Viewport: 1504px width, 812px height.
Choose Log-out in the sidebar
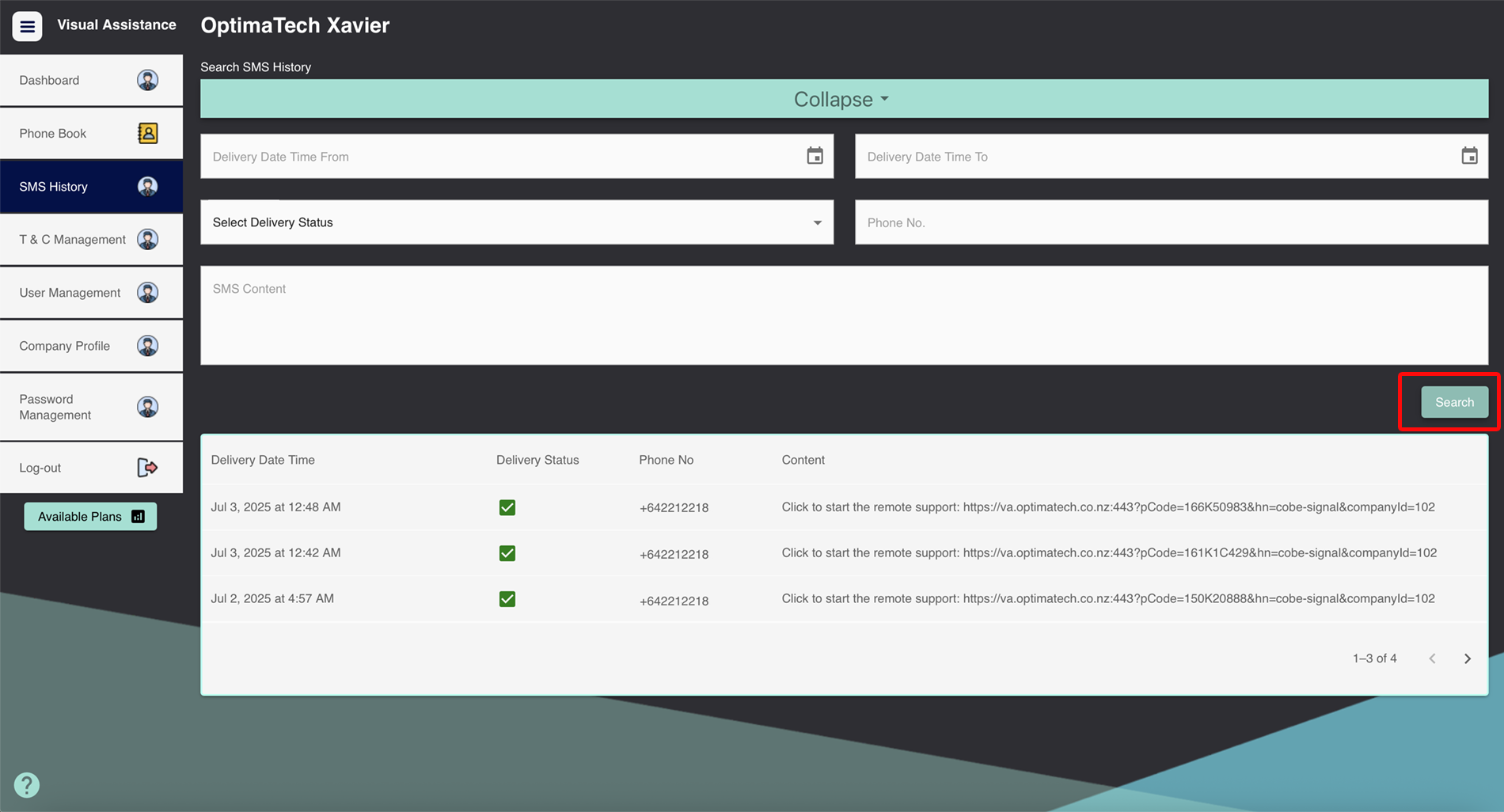pos(91,468)
